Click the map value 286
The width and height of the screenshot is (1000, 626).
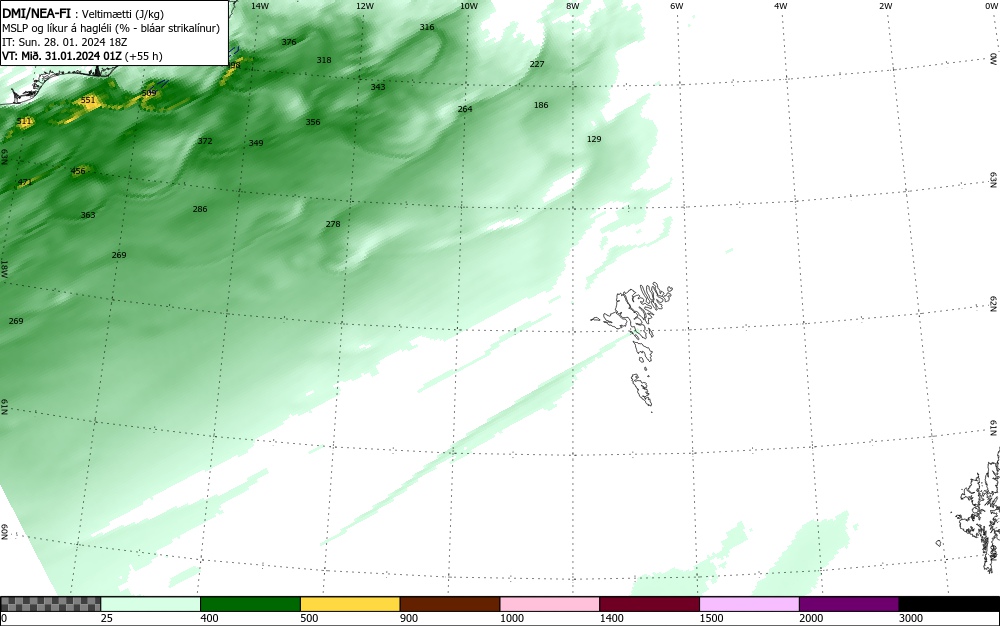[200, 209]
